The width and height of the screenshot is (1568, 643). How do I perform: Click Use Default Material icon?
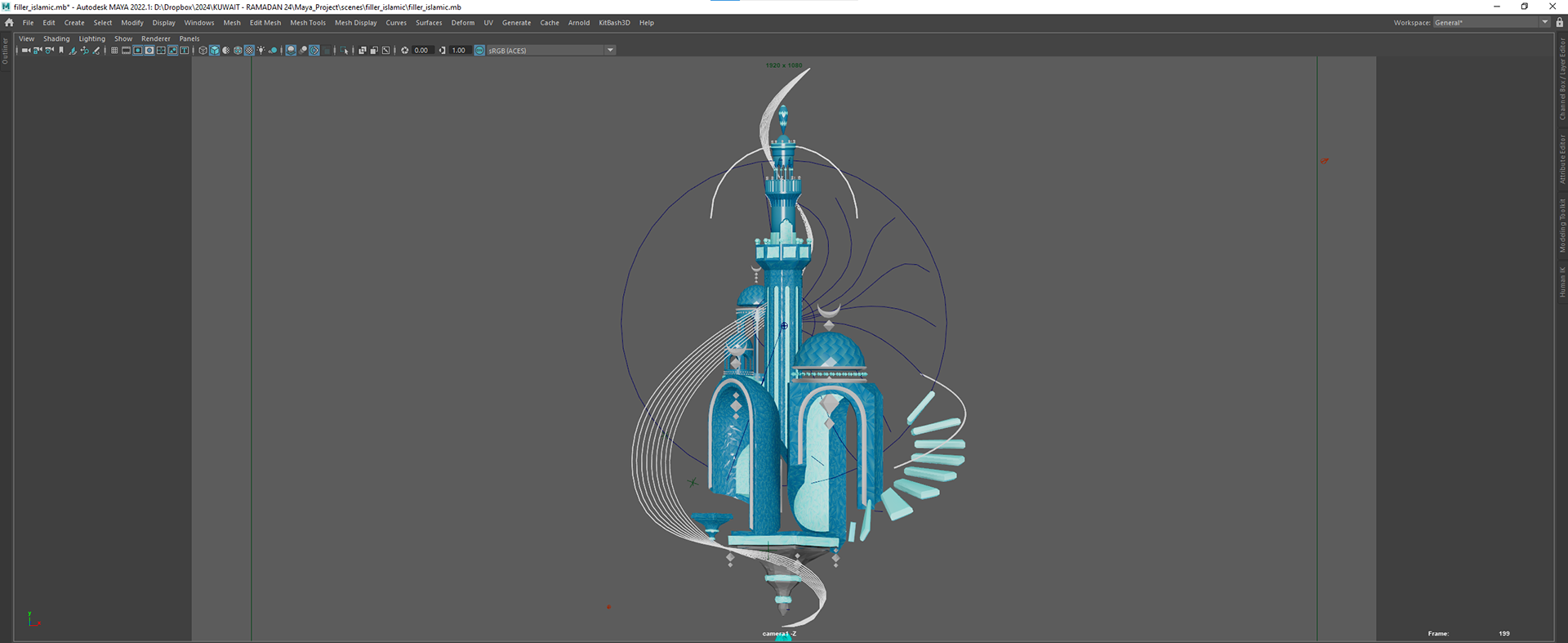pos(226,51)
